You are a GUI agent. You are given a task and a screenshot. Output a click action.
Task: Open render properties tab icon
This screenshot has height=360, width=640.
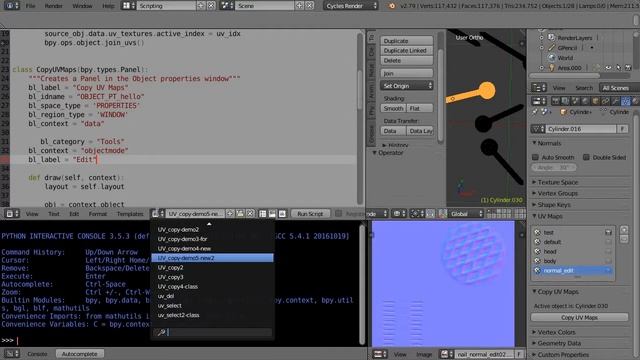tap(556, 101)
